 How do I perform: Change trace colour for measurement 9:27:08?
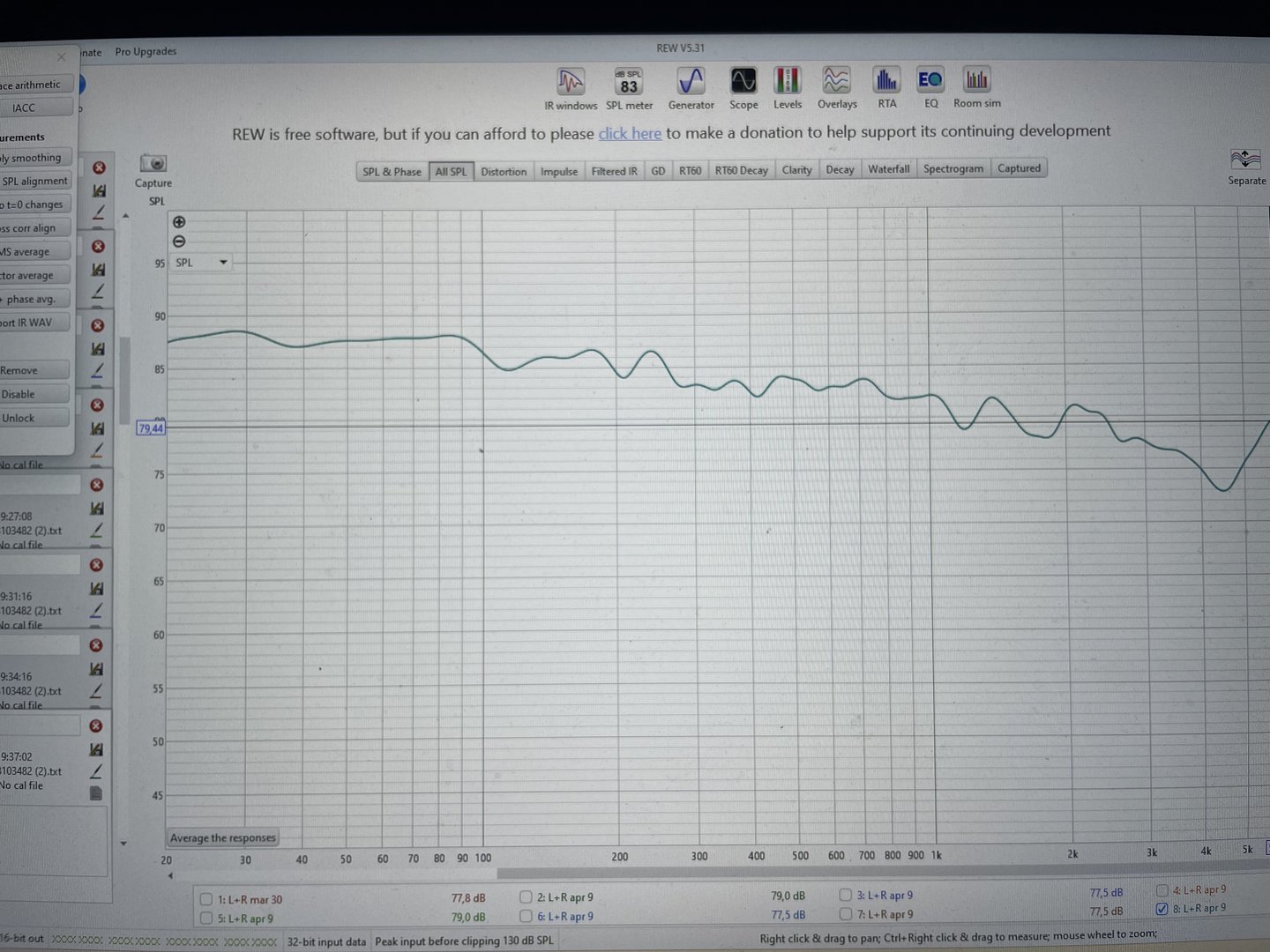[97, 530]
